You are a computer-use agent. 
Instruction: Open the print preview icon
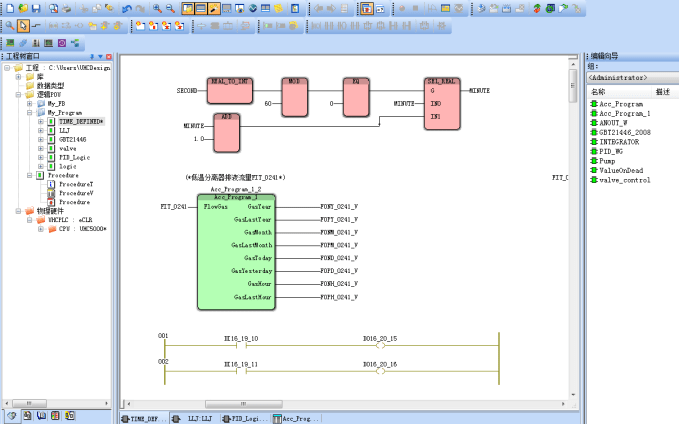pos(53,8)
